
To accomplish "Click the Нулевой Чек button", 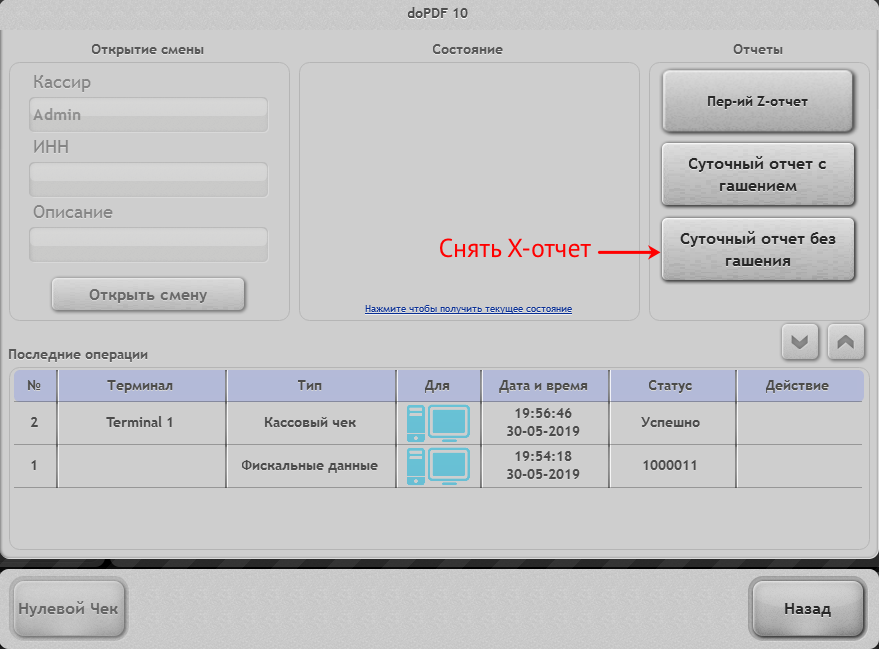I will pyautogui.click(x=68, y=609).
